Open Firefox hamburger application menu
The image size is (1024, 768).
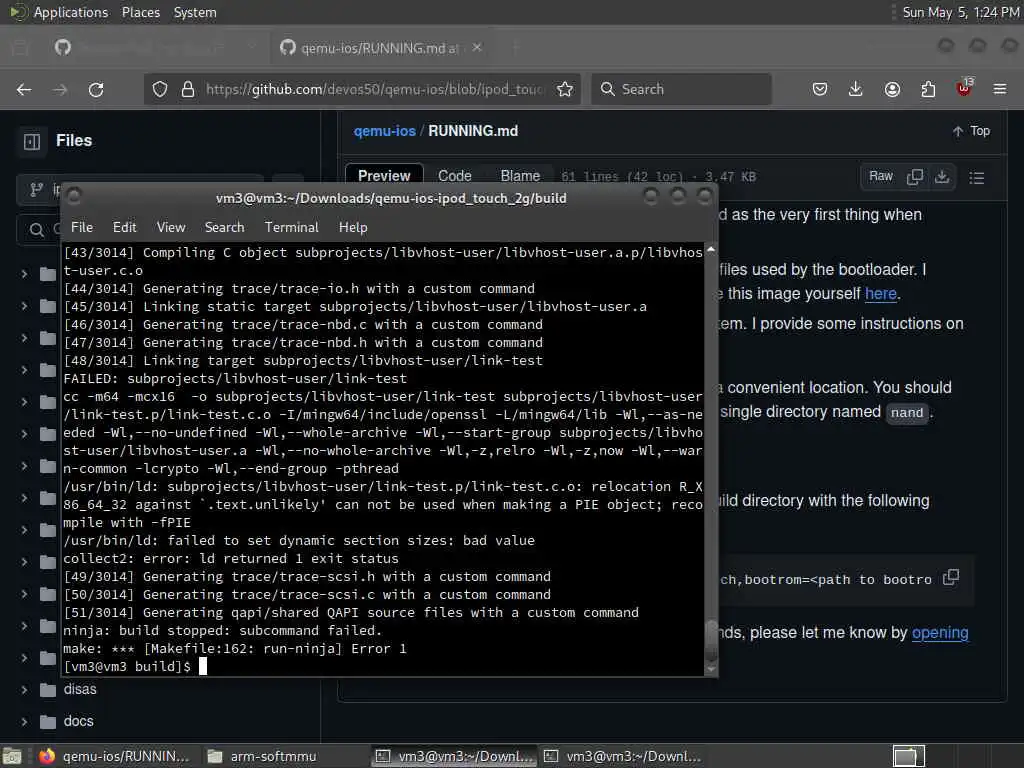tap(1000, 89)
